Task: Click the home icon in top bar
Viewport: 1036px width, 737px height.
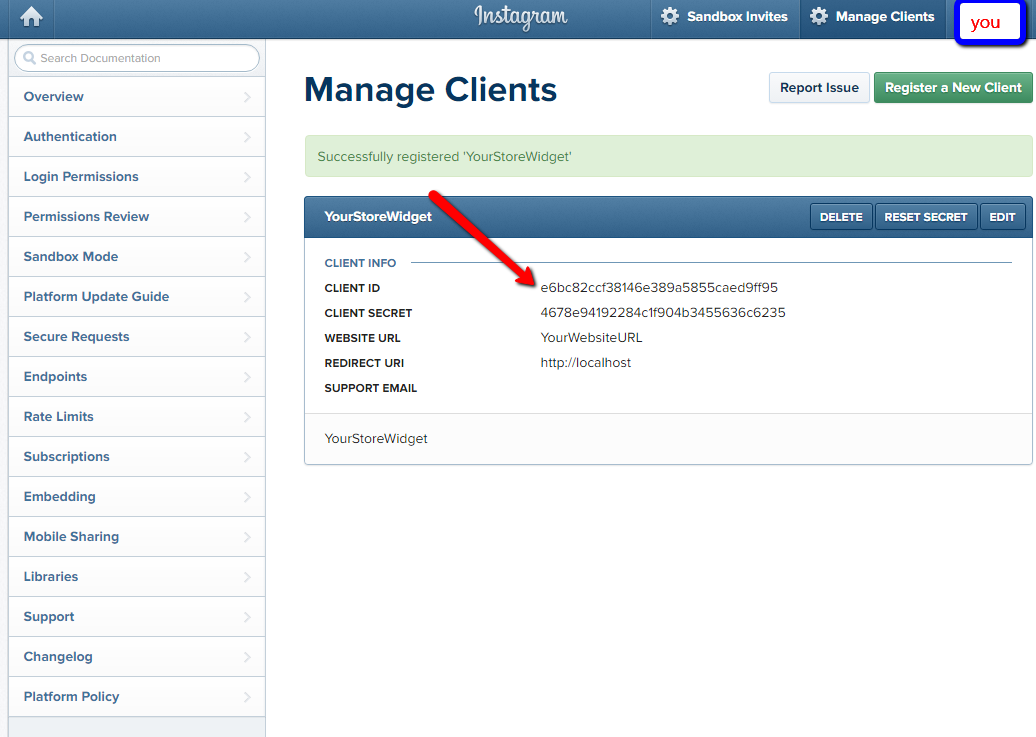Action: coord(31,17)
